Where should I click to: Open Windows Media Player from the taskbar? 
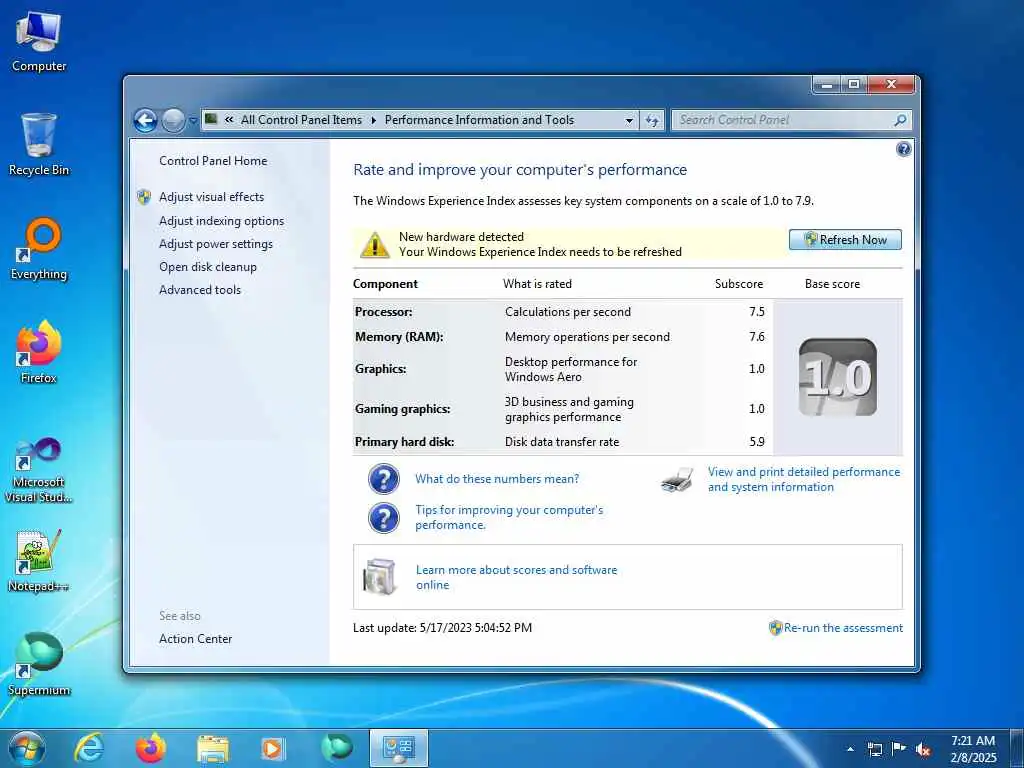click(273, 748)
